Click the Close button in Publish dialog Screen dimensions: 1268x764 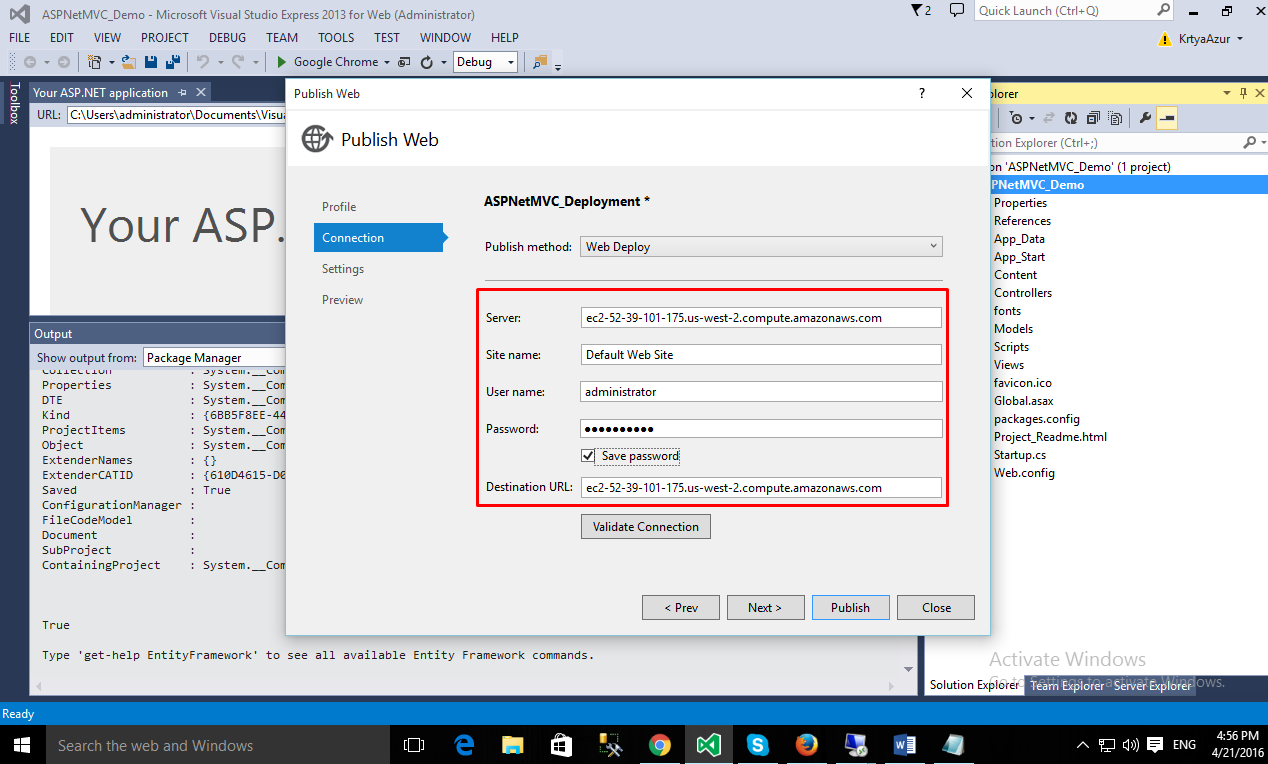tap(936, 607)
